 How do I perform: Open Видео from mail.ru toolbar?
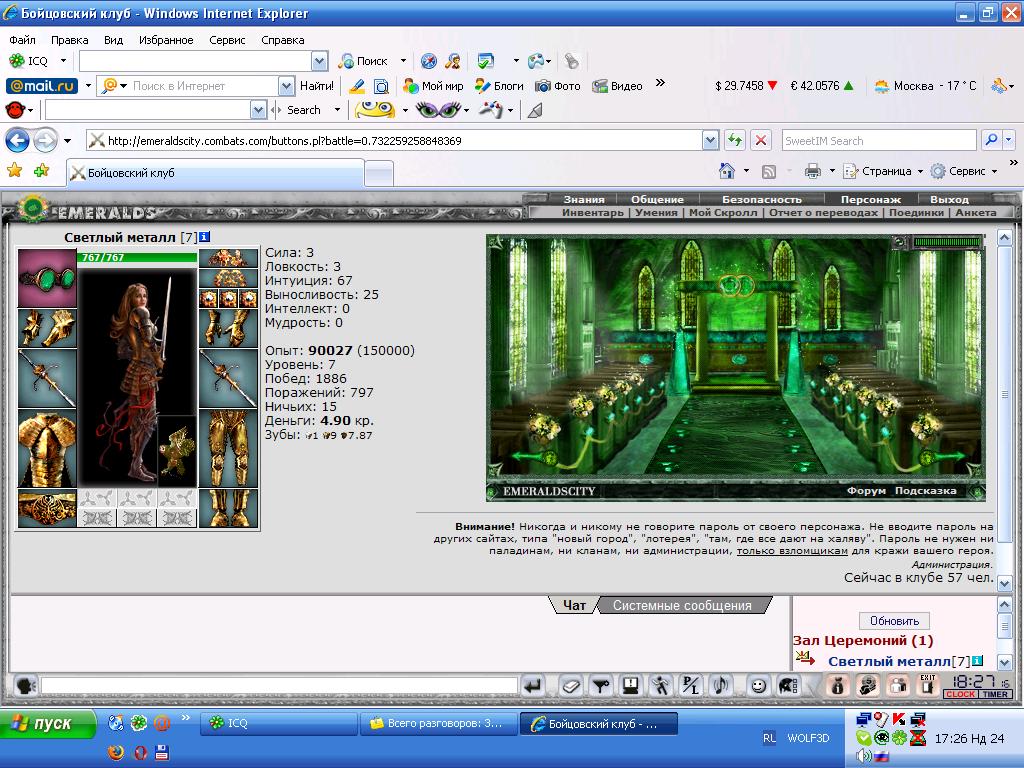point(617,86)
